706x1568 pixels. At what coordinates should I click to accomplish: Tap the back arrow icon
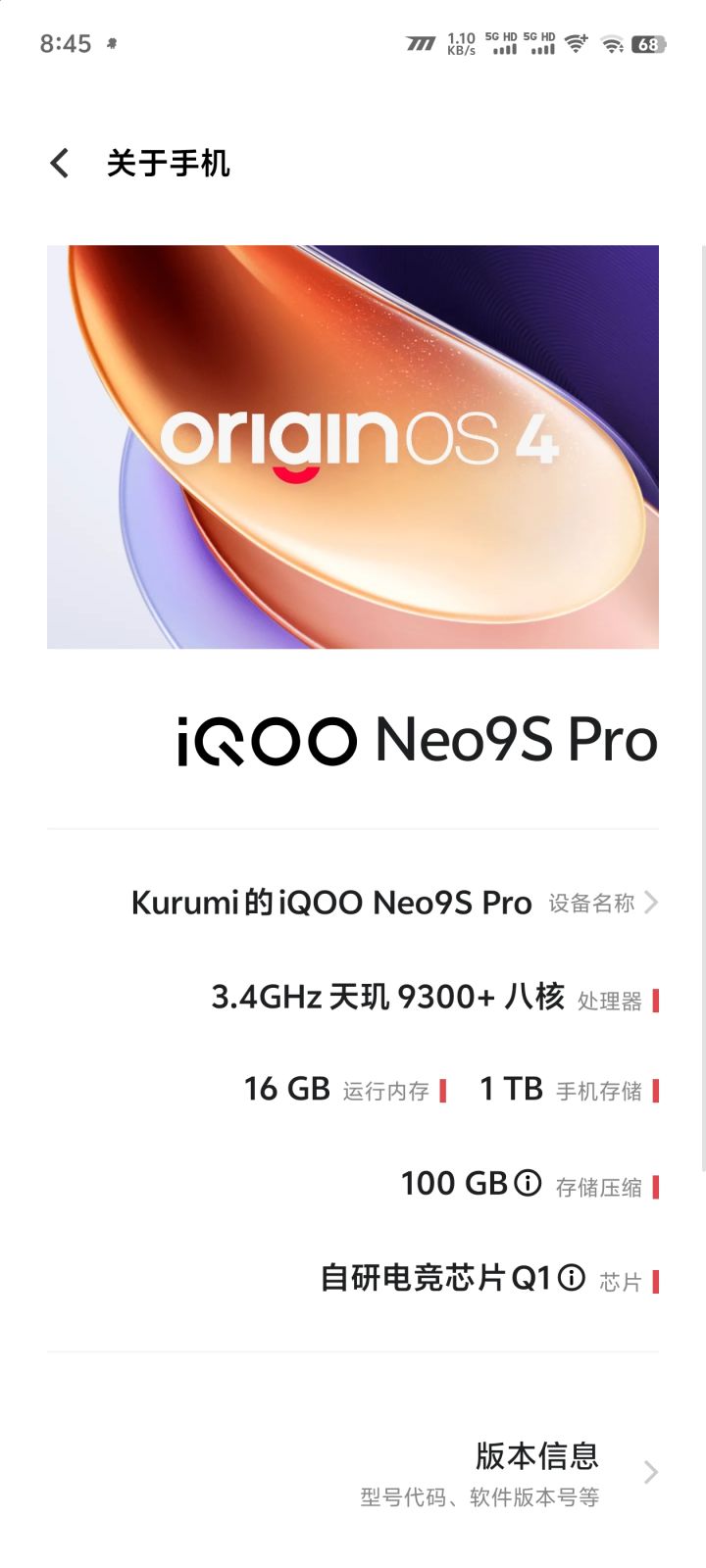click(60, 163)
